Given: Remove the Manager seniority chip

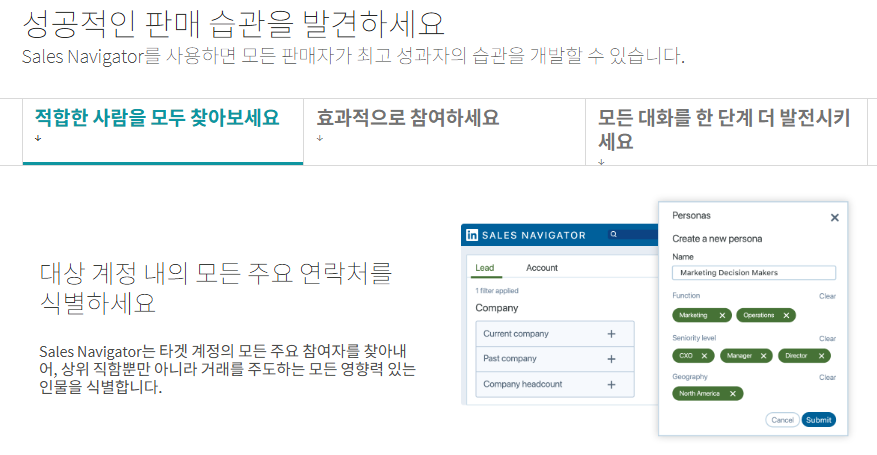Looking at the screenshot, I should 763,356.
